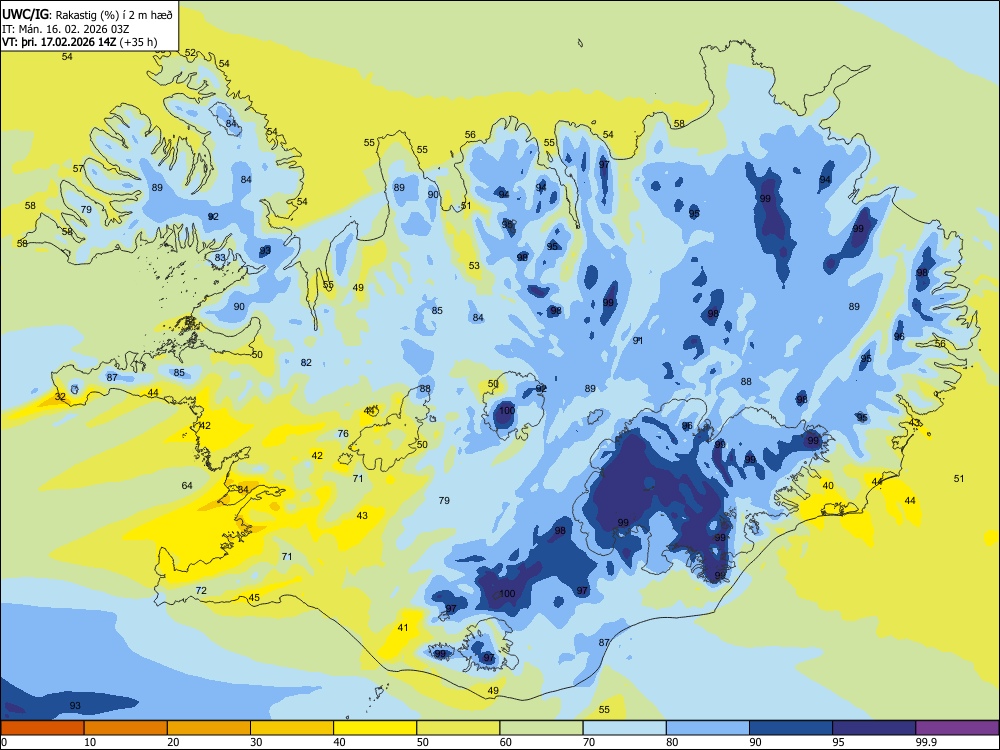Click the '76' value on the map

coord(343,434)
